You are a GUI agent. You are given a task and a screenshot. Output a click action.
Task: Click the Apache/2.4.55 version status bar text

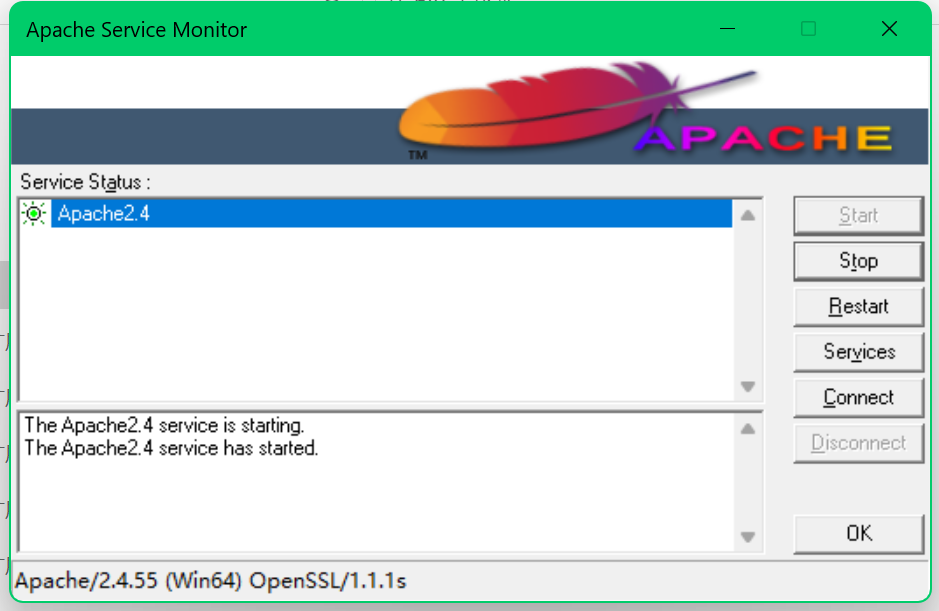pos(211,581)
